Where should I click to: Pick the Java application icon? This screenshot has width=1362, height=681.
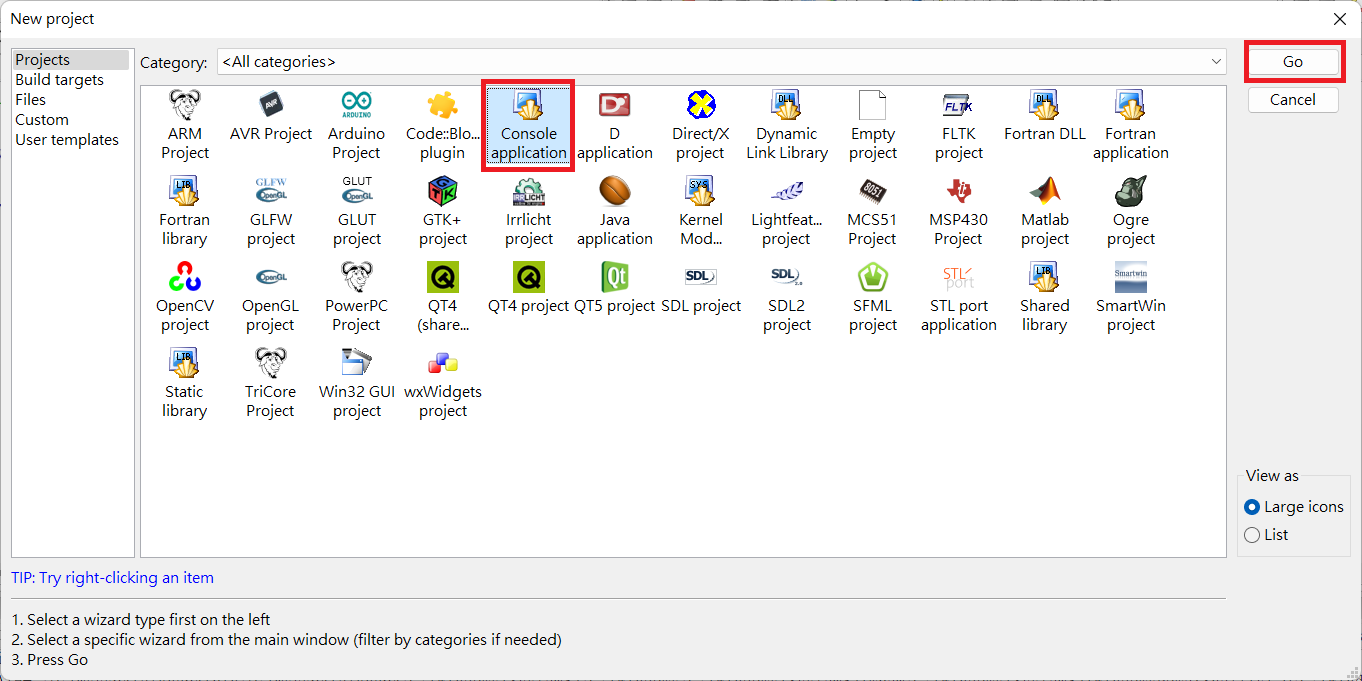click(x=614, y=192)
